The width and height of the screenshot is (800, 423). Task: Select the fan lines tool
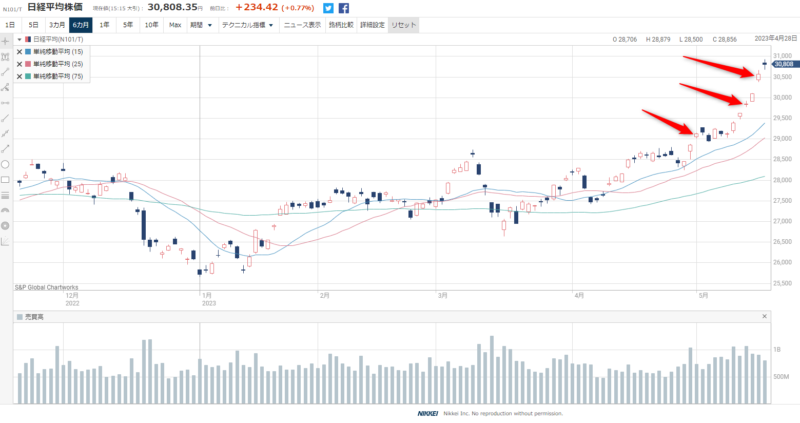click(x=5, y=241)
